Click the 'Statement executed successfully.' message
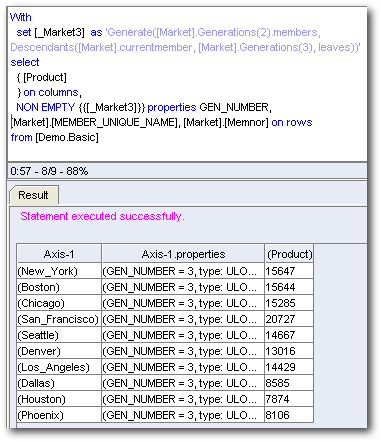 point(102,216)
